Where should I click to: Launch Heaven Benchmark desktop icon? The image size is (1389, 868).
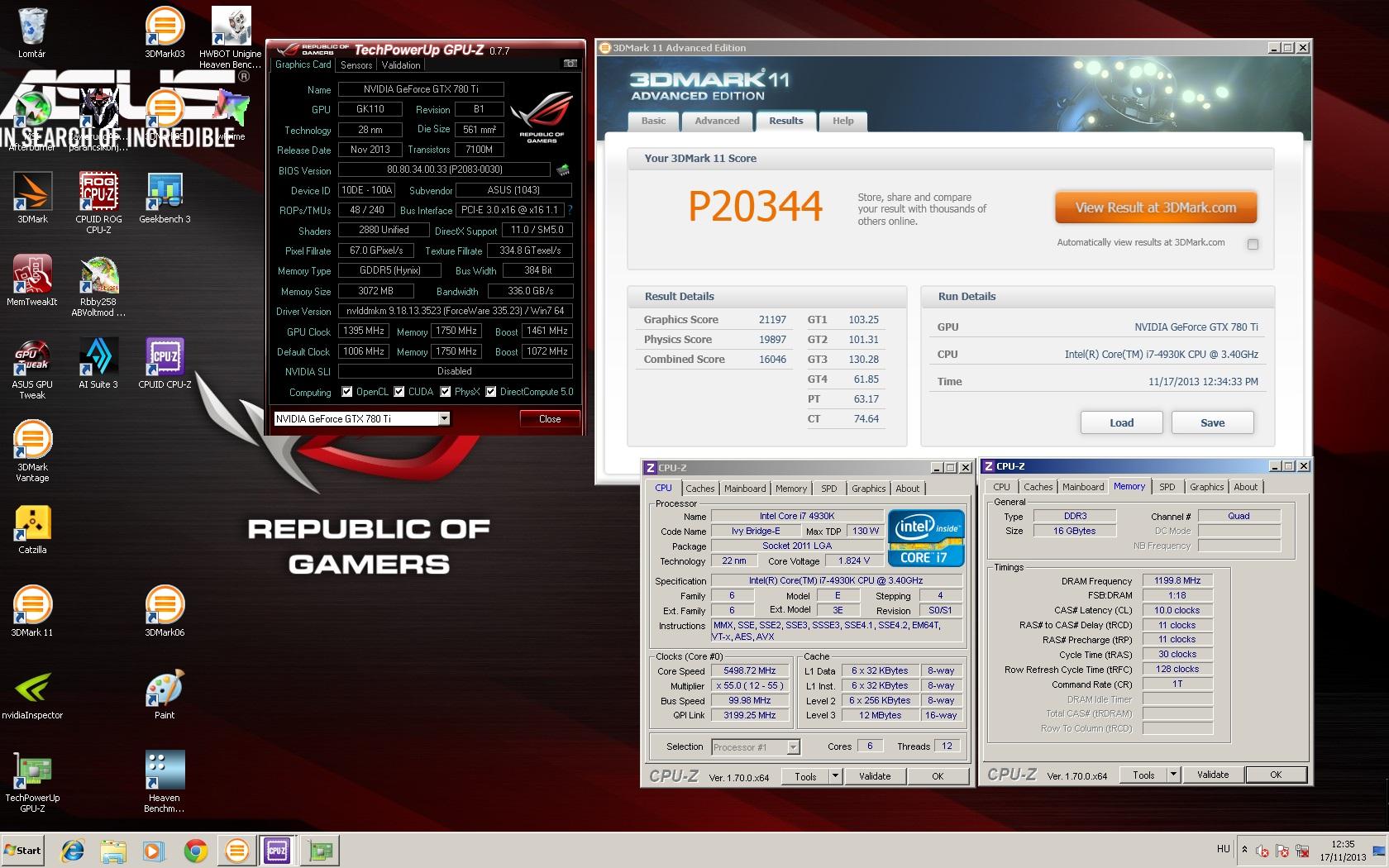click(165, 781)
